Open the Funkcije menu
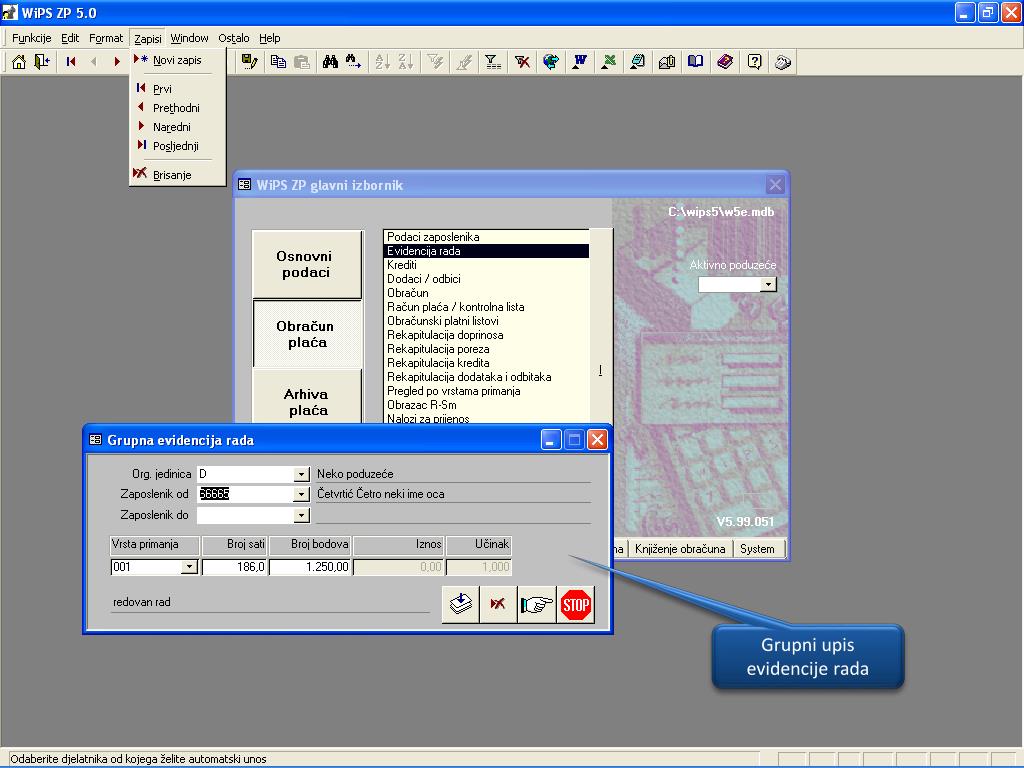Image resolution: width=1024 pixels, height=768 pixels. (x=31, y=38)
